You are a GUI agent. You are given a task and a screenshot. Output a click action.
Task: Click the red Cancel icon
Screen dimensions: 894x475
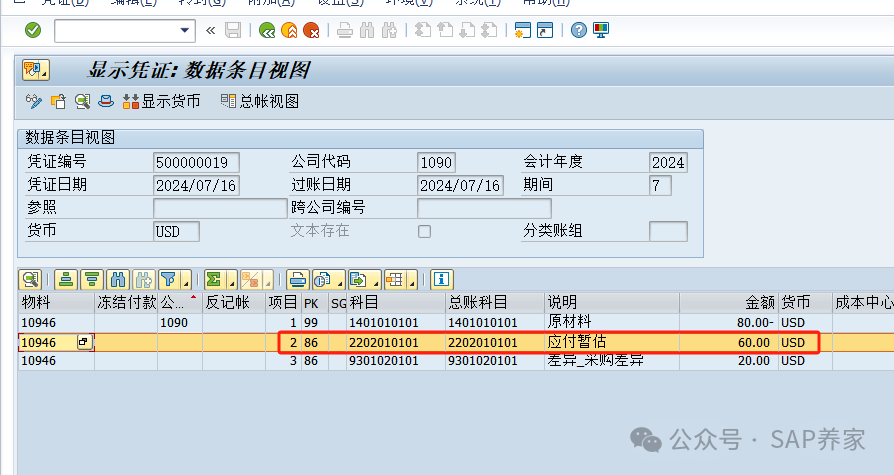[311, 30]
